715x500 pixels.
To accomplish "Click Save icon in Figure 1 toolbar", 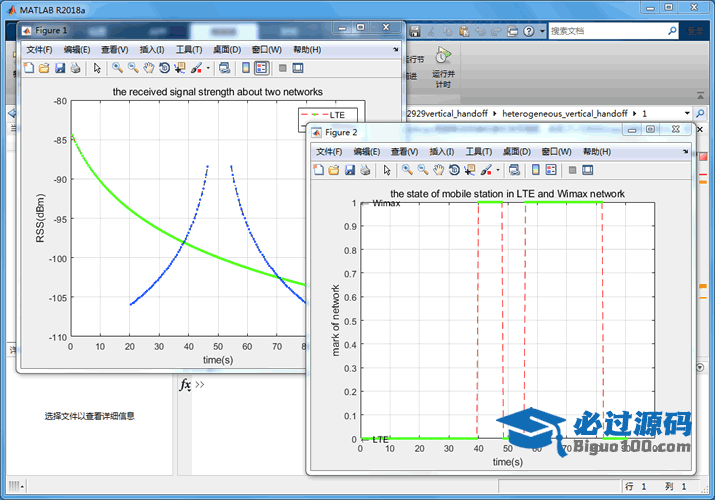I will (x=60, y=68).
